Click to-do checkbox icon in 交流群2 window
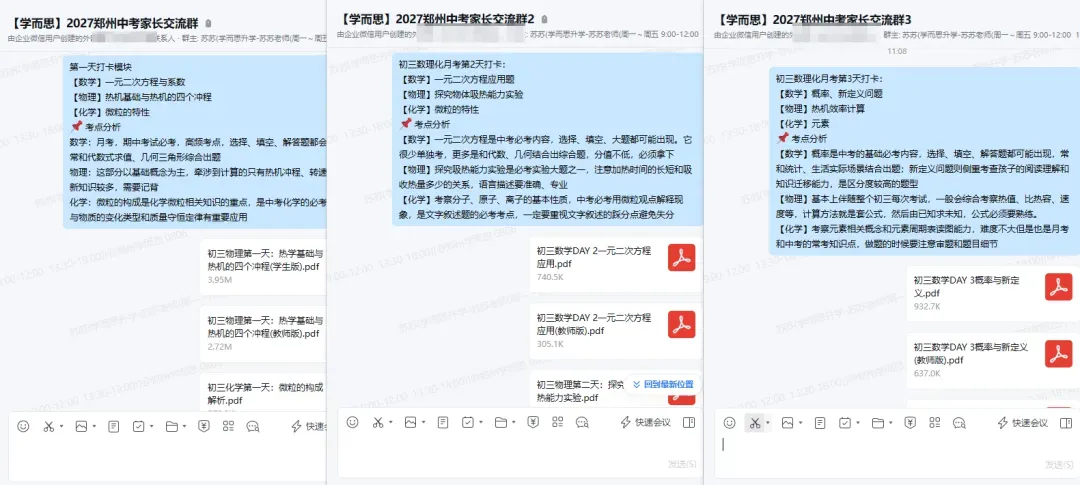The height and width of the screenshot is (485, 1080). click(468, 422)
